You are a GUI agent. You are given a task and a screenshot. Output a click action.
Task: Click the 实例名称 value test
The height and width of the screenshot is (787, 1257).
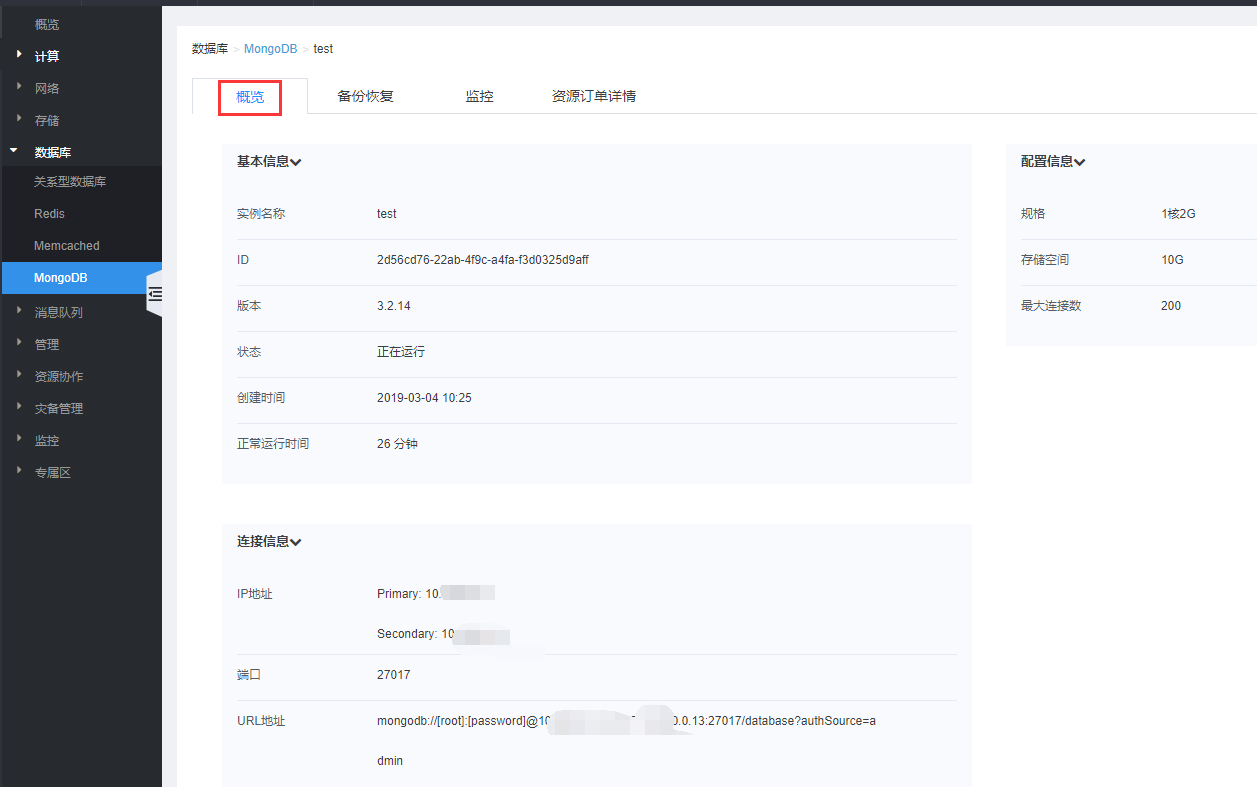click(387, 214)
